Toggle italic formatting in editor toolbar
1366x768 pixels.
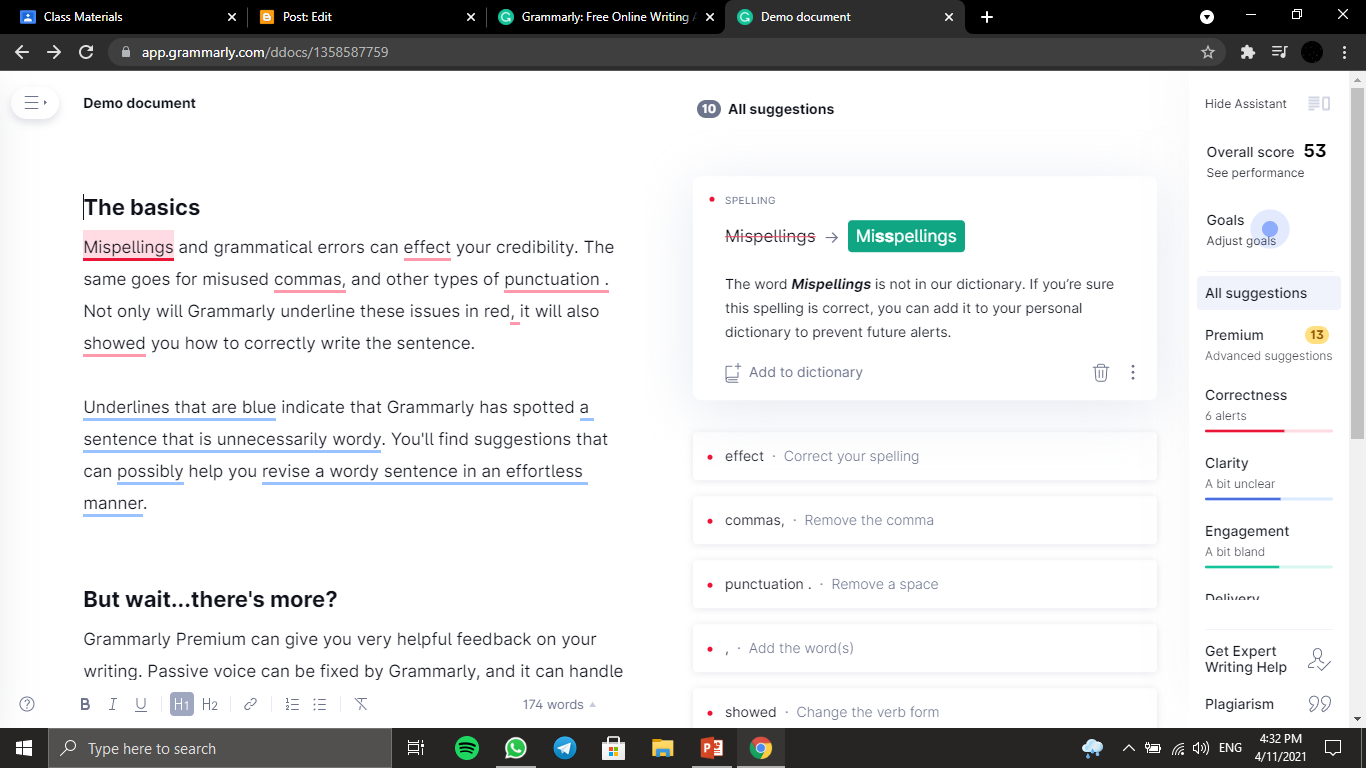pyautogui.click(x=113, y=704)
